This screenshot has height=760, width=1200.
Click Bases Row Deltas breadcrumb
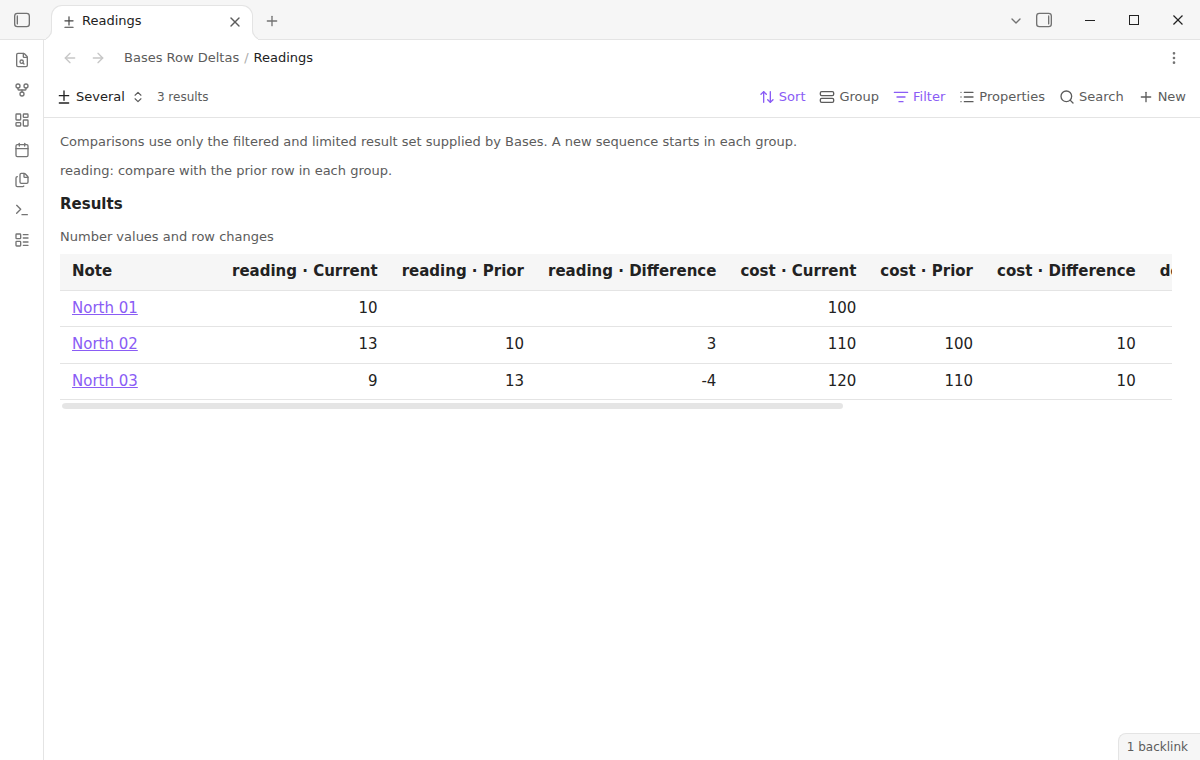tap(182, 58)
